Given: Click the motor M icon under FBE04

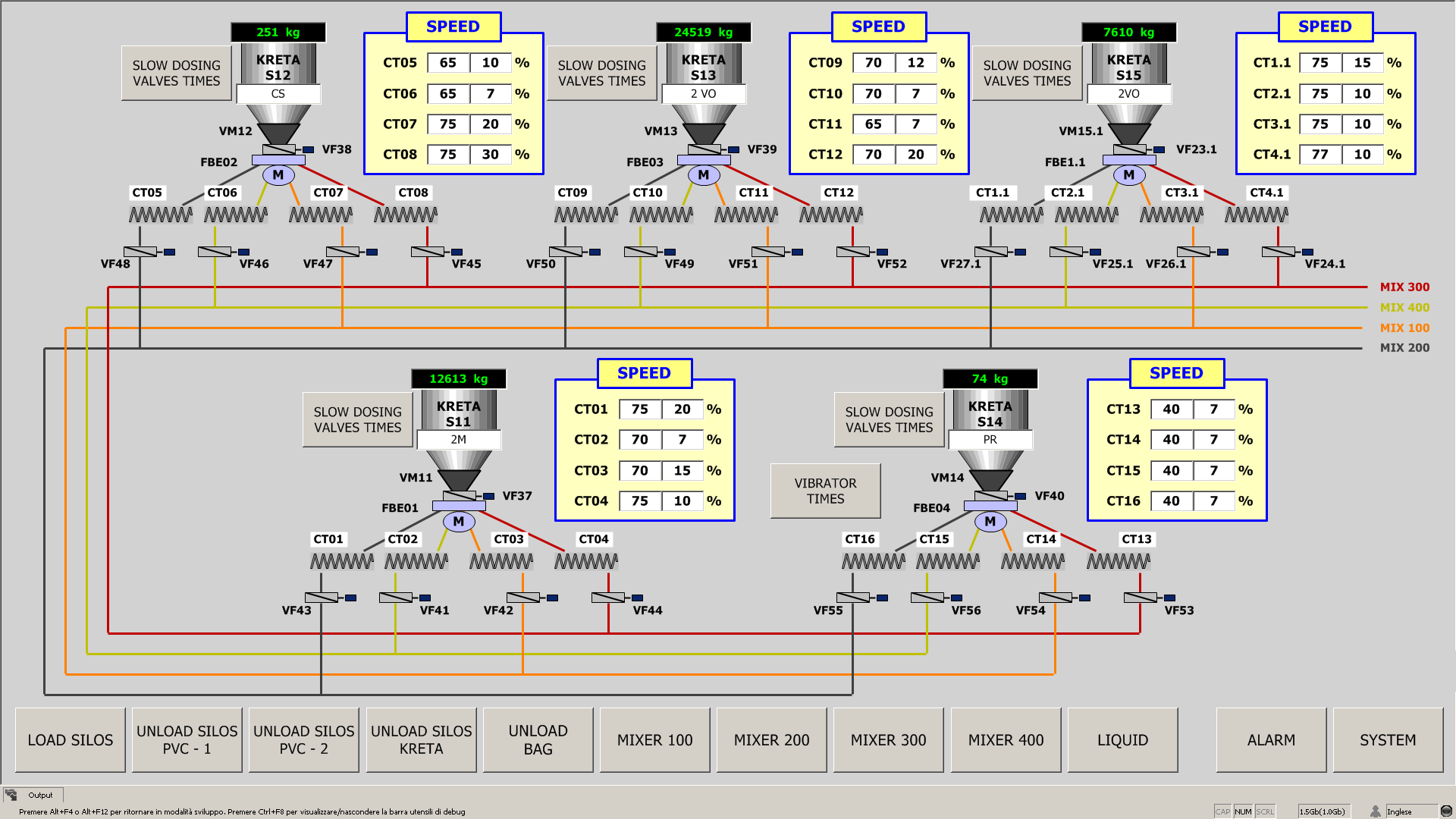Looking at the screenshot, I should [990, 522].
